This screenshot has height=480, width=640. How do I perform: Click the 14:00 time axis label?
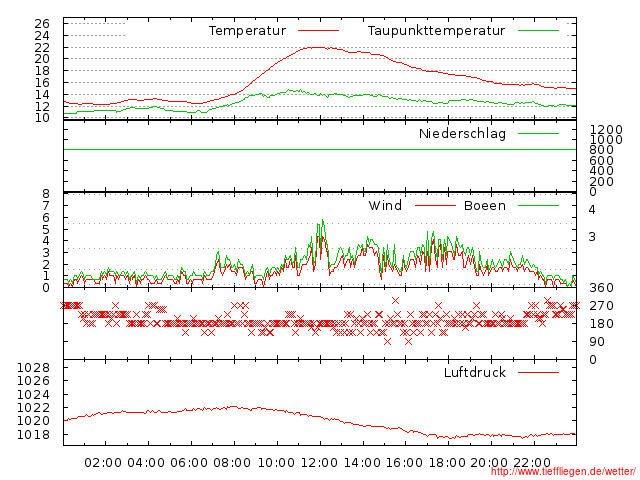362,463
